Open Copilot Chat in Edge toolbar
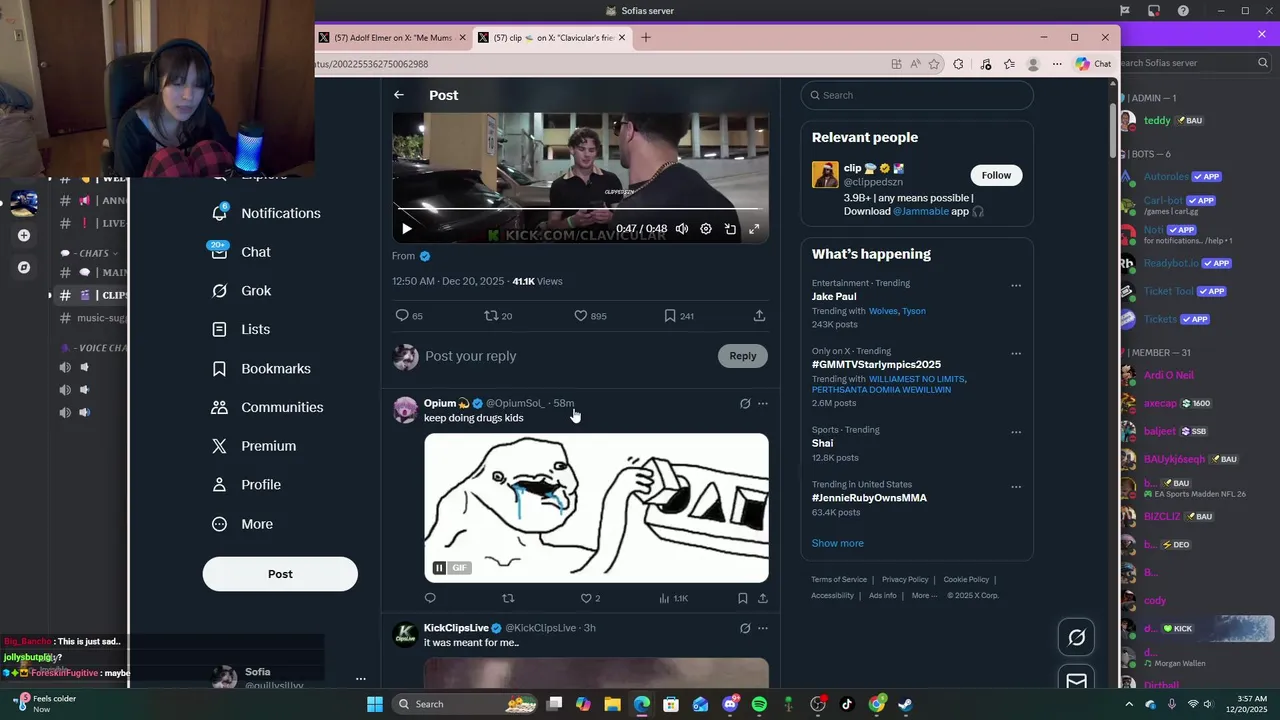 (x=1093, y=64)
